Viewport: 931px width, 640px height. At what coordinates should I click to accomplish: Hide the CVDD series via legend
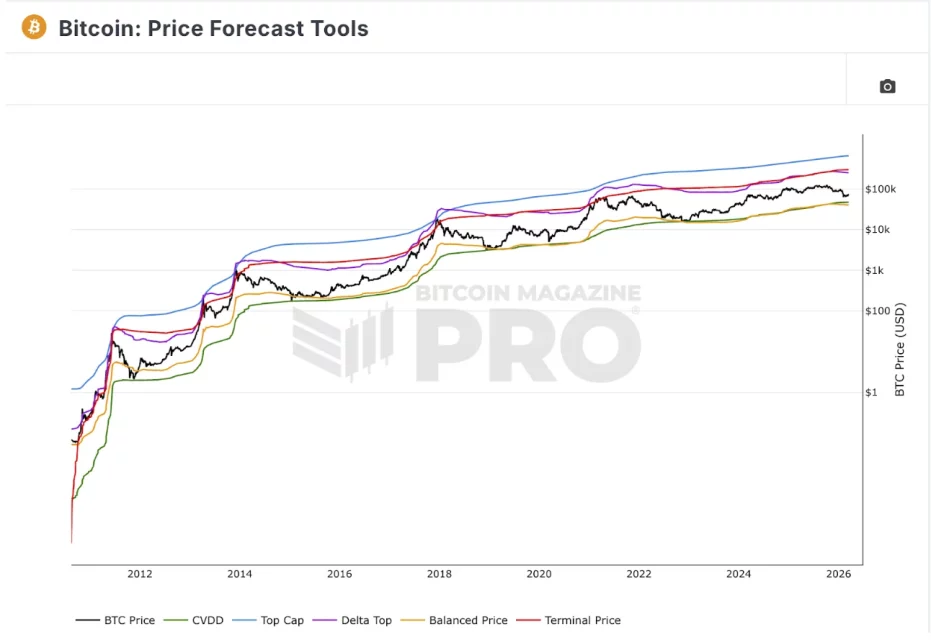point(199,620)
